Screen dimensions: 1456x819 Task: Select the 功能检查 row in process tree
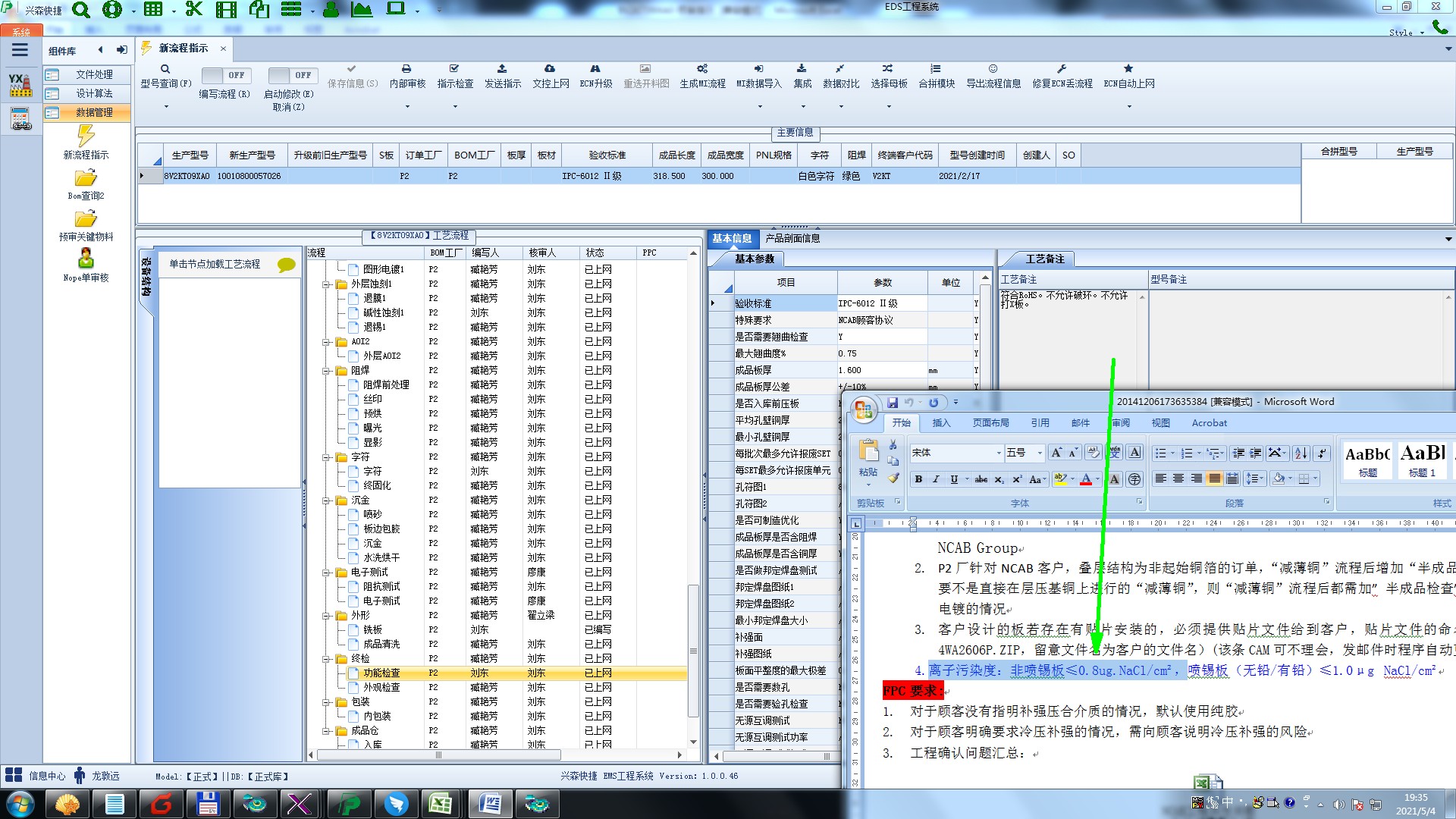[381, 673]
